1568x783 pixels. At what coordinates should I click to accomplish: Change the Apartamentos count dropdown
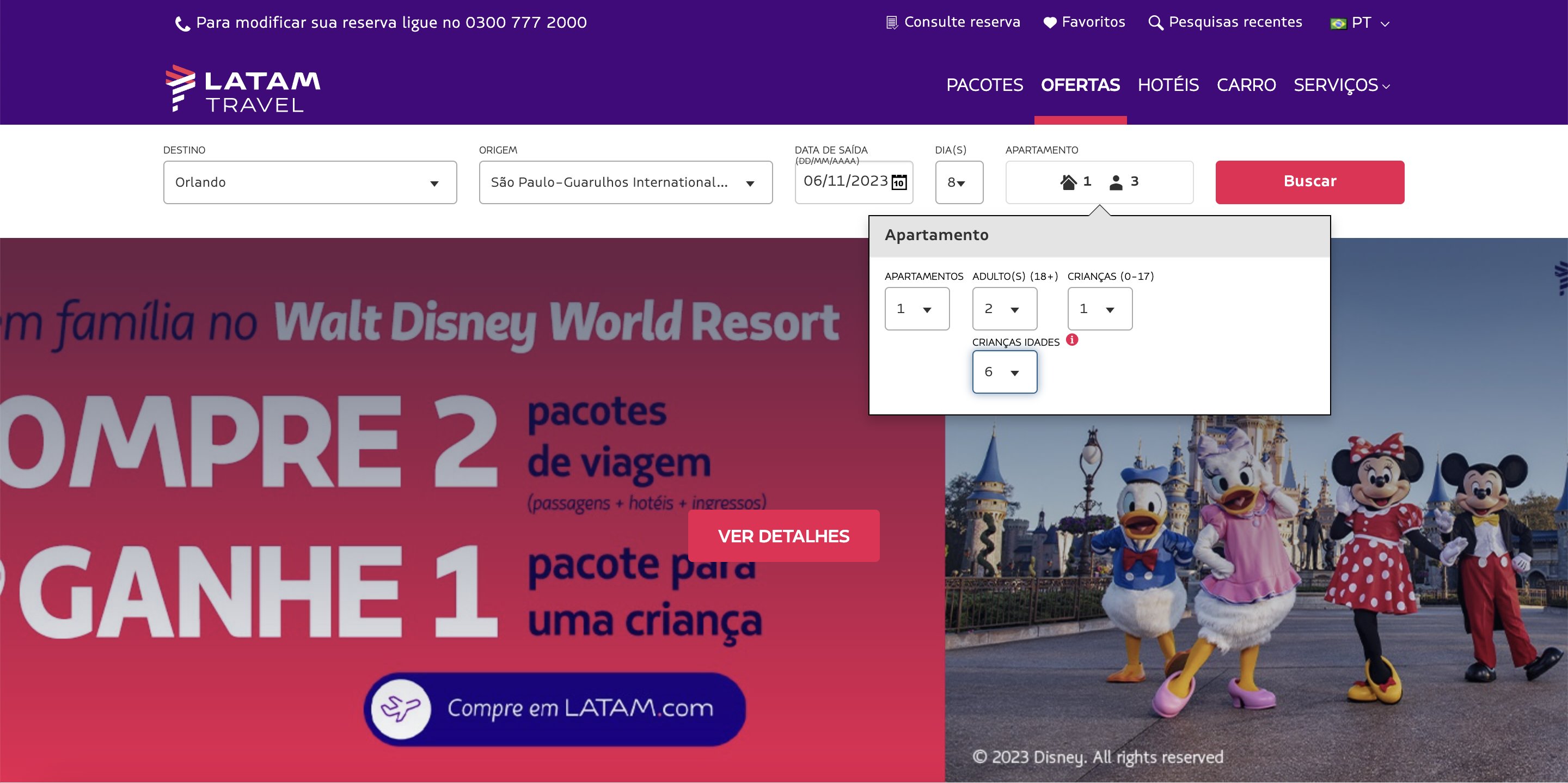tap(917, 309)
